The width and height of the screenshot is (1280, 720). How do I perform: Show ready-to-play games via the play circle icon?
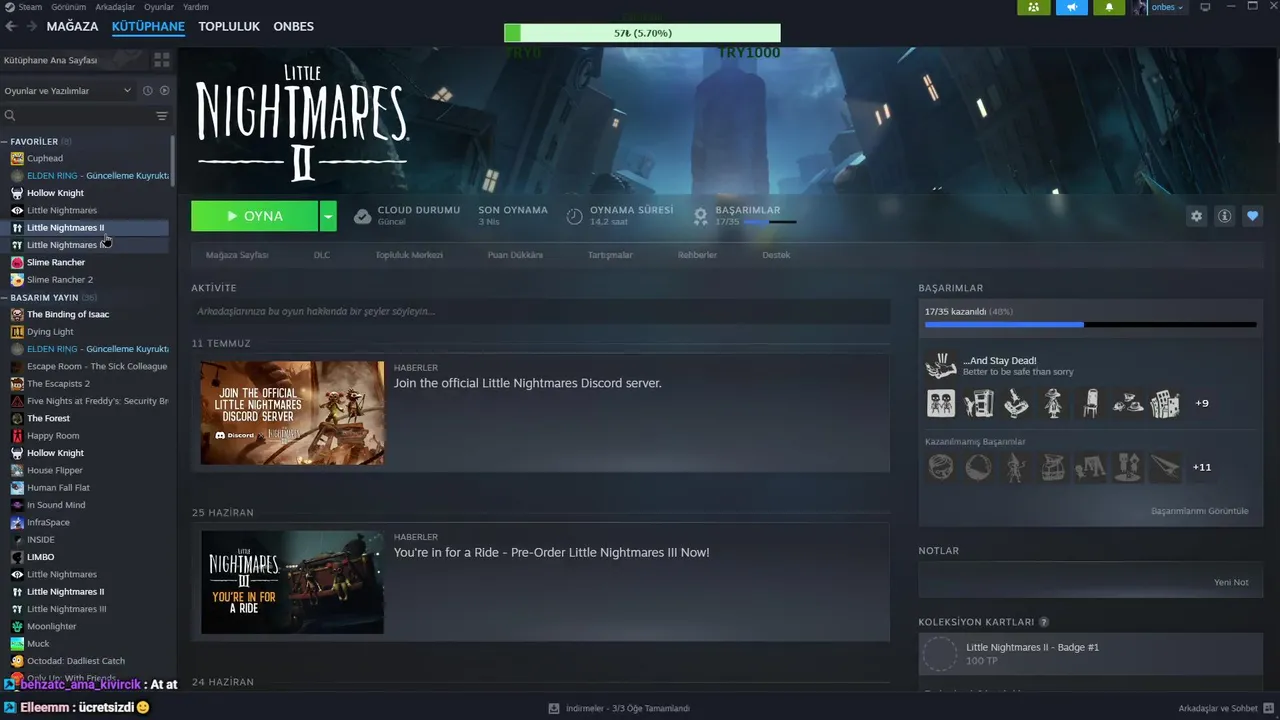tap(165, 90)
